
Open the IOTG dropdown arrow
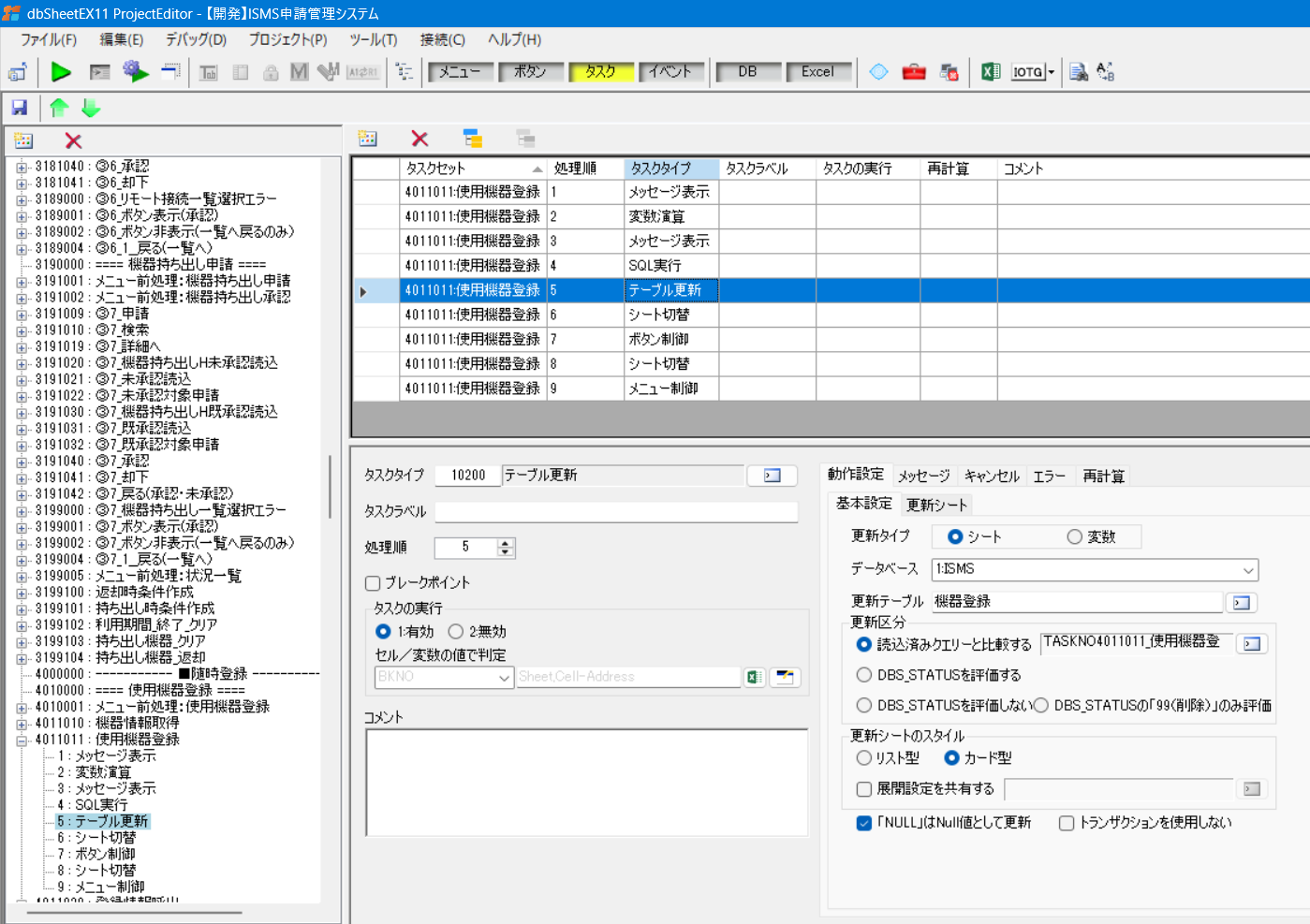1052,72
